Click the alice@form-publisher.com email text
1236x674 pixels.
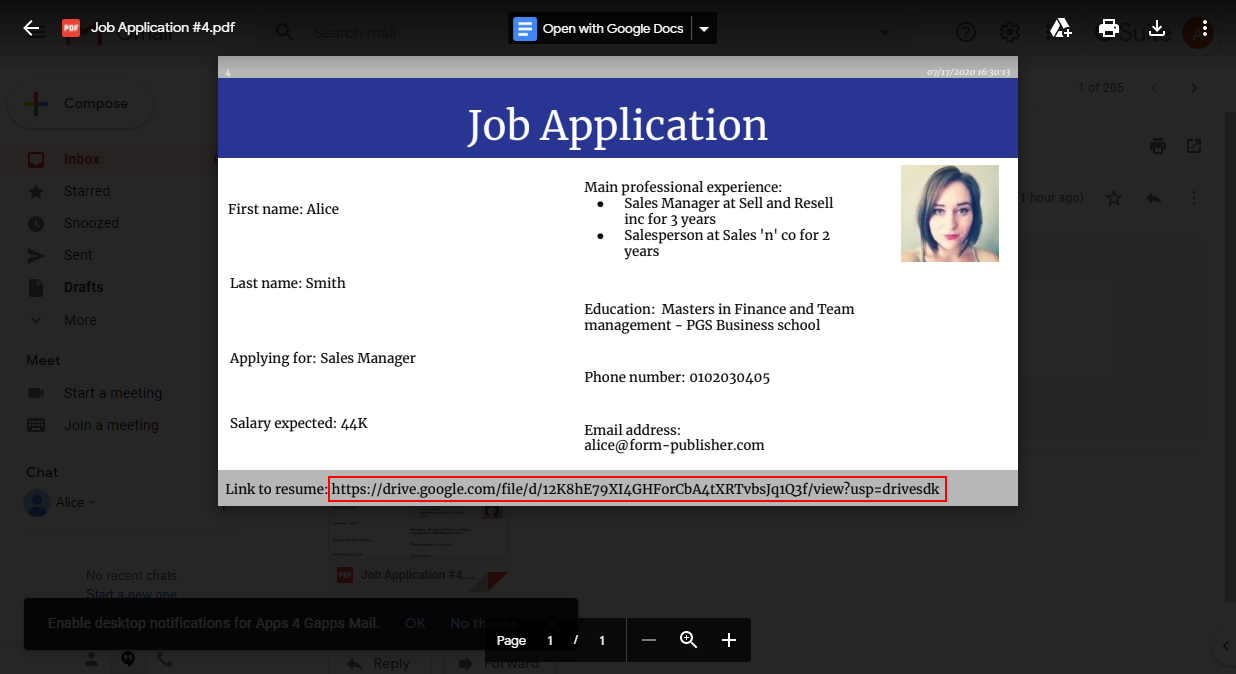point(674,445)
